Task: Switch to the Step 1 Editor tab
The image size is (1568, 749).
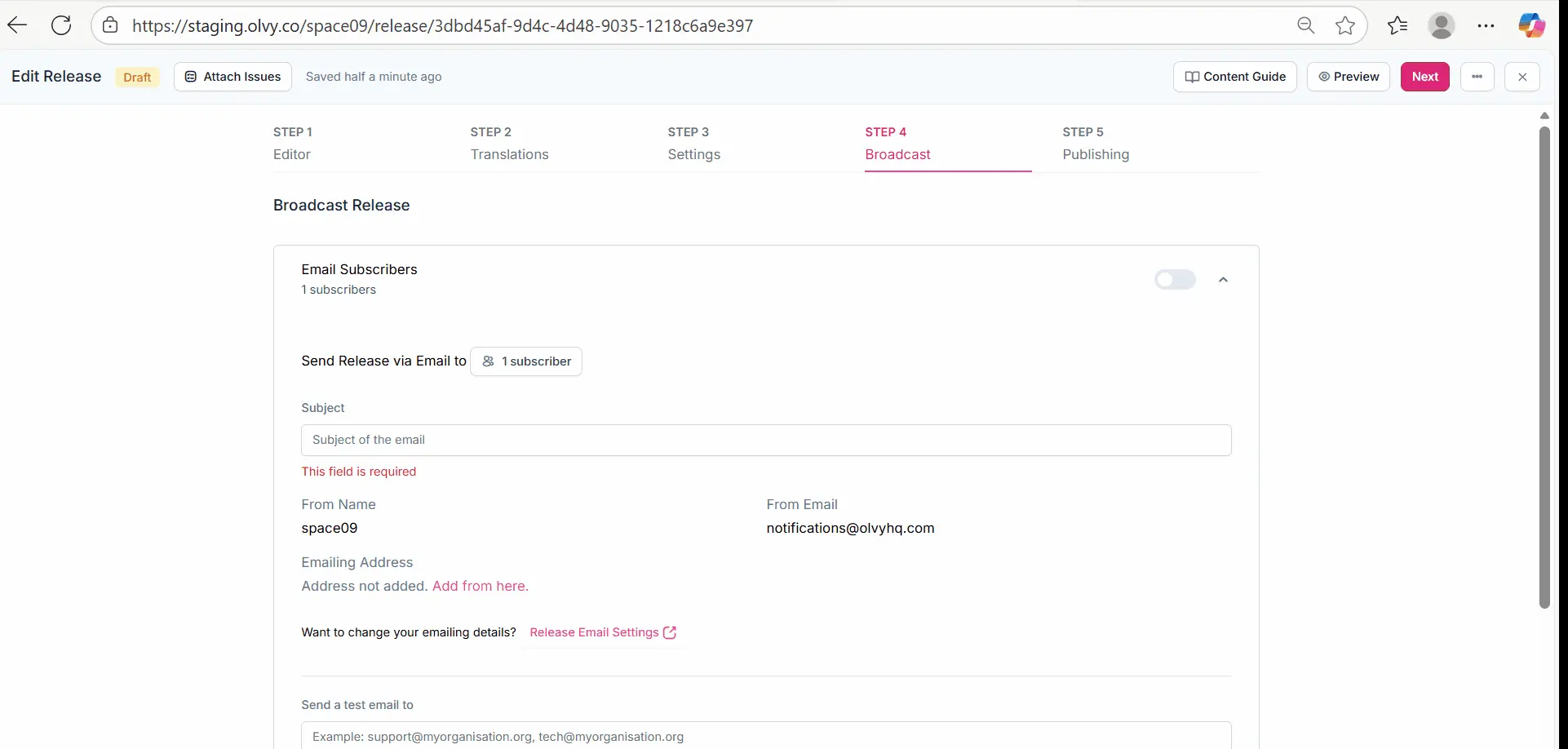Action: point(291,153)
